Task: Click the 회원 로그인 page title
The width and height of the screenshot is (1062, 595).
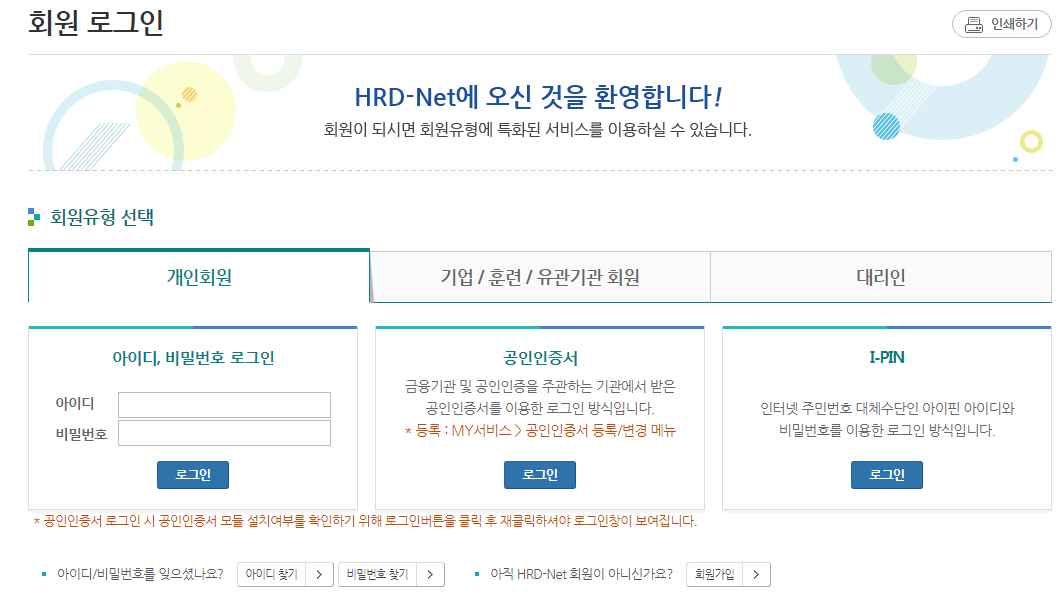Action: click(95, 22)
